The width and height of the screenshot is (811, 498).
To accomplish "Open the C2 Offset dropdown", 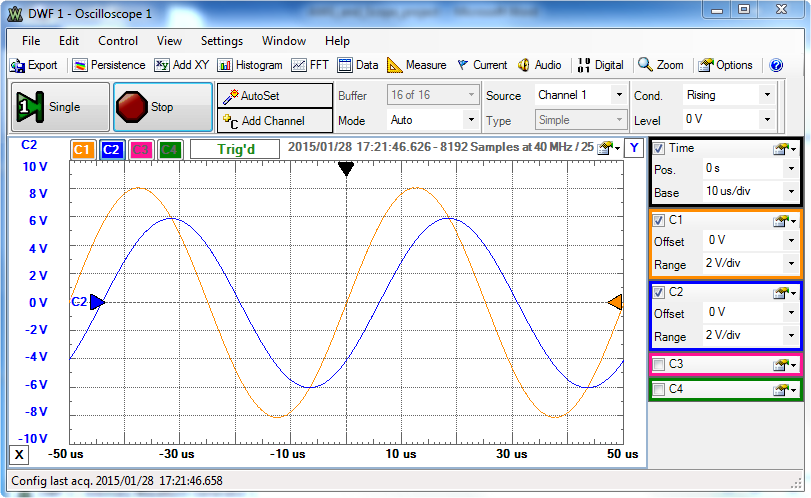I will [750, 312].
